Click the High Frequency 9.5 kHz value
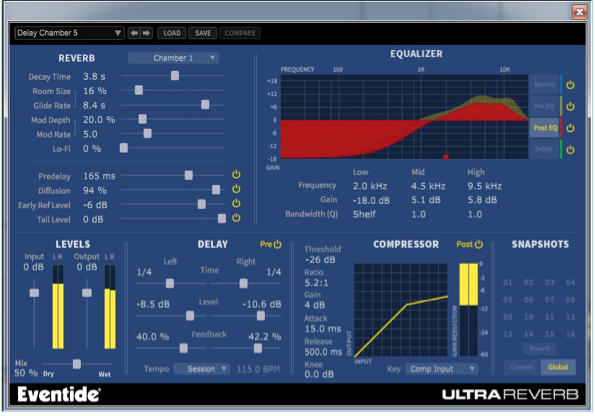Viewport: 595px width, 416px height. [x=485, y=186]
